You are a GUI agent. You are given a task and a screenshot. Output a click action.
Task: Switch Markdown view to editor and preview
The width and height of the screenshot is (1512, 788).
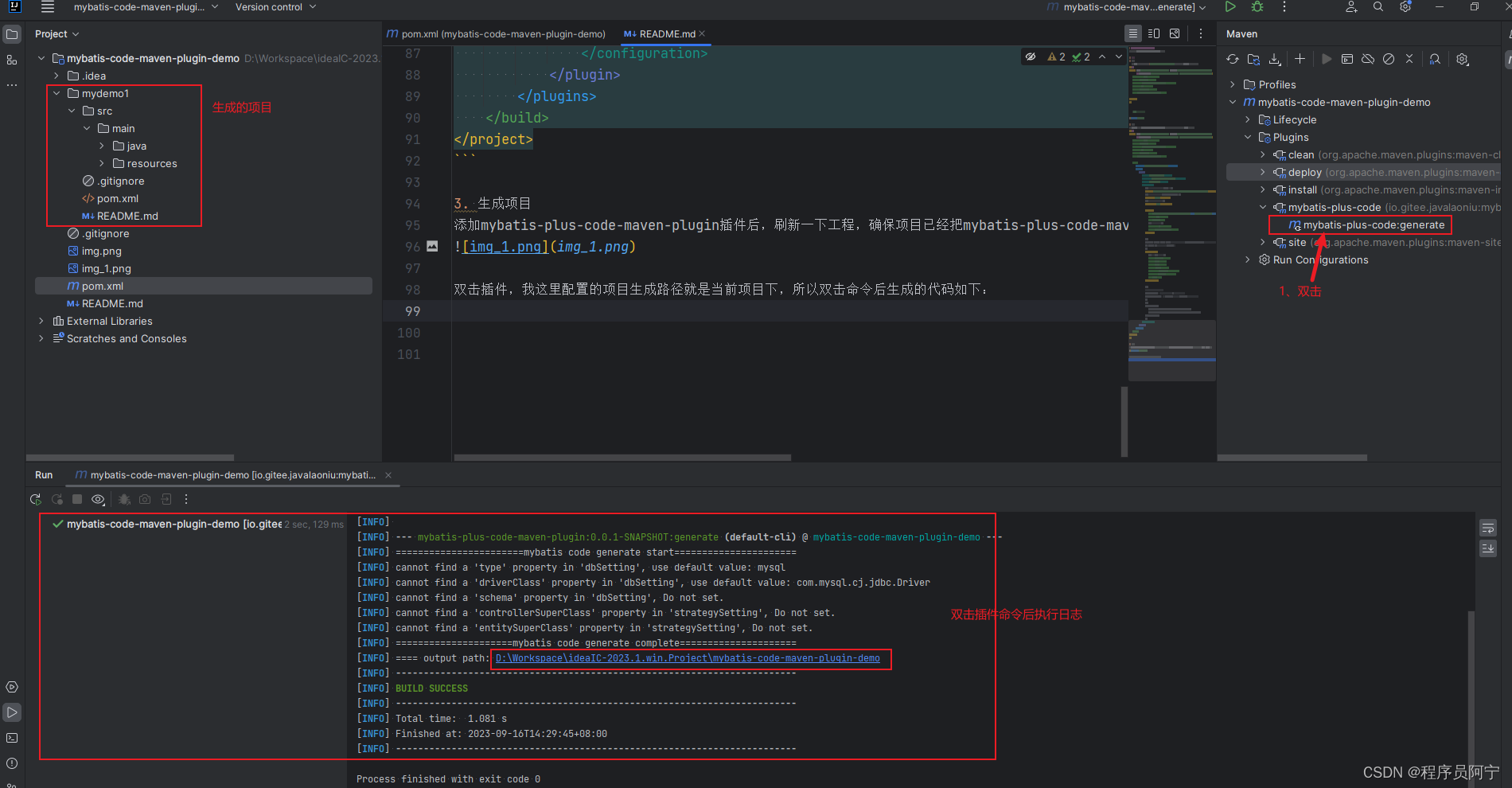pos(1154,33)
